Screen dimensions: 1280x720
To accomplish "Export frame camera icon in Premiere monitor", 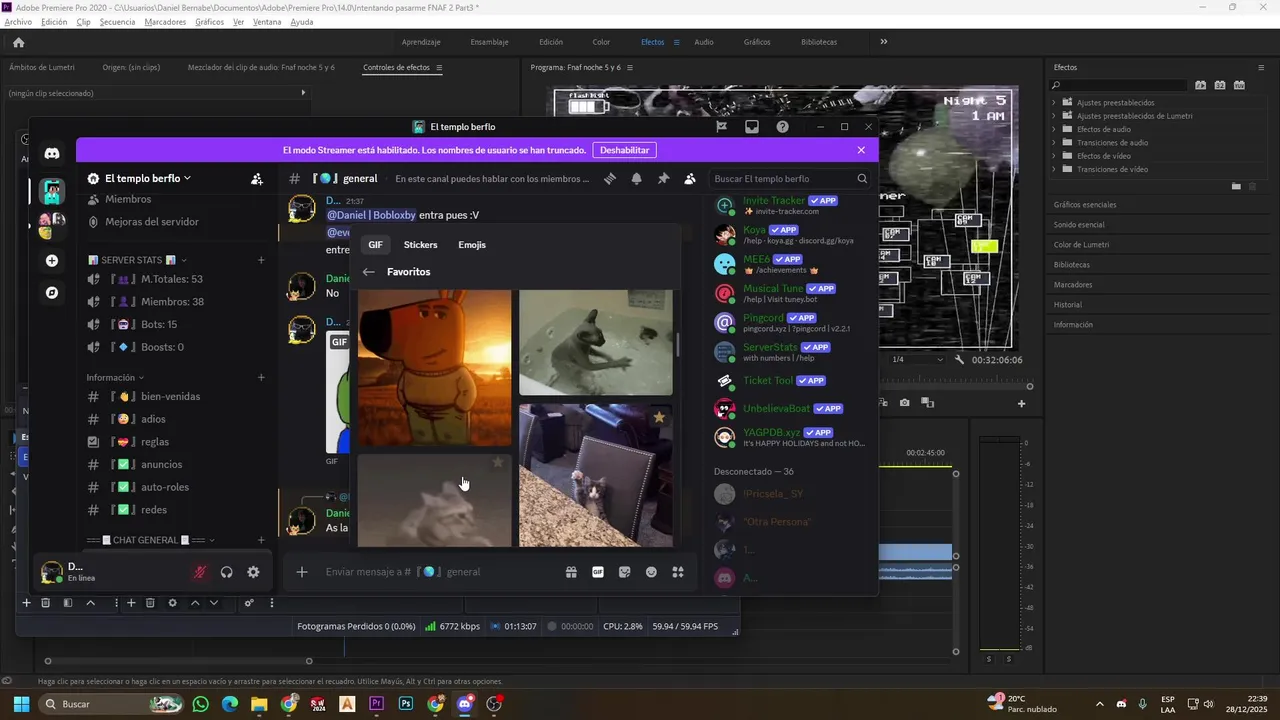I will pos(904,403).
